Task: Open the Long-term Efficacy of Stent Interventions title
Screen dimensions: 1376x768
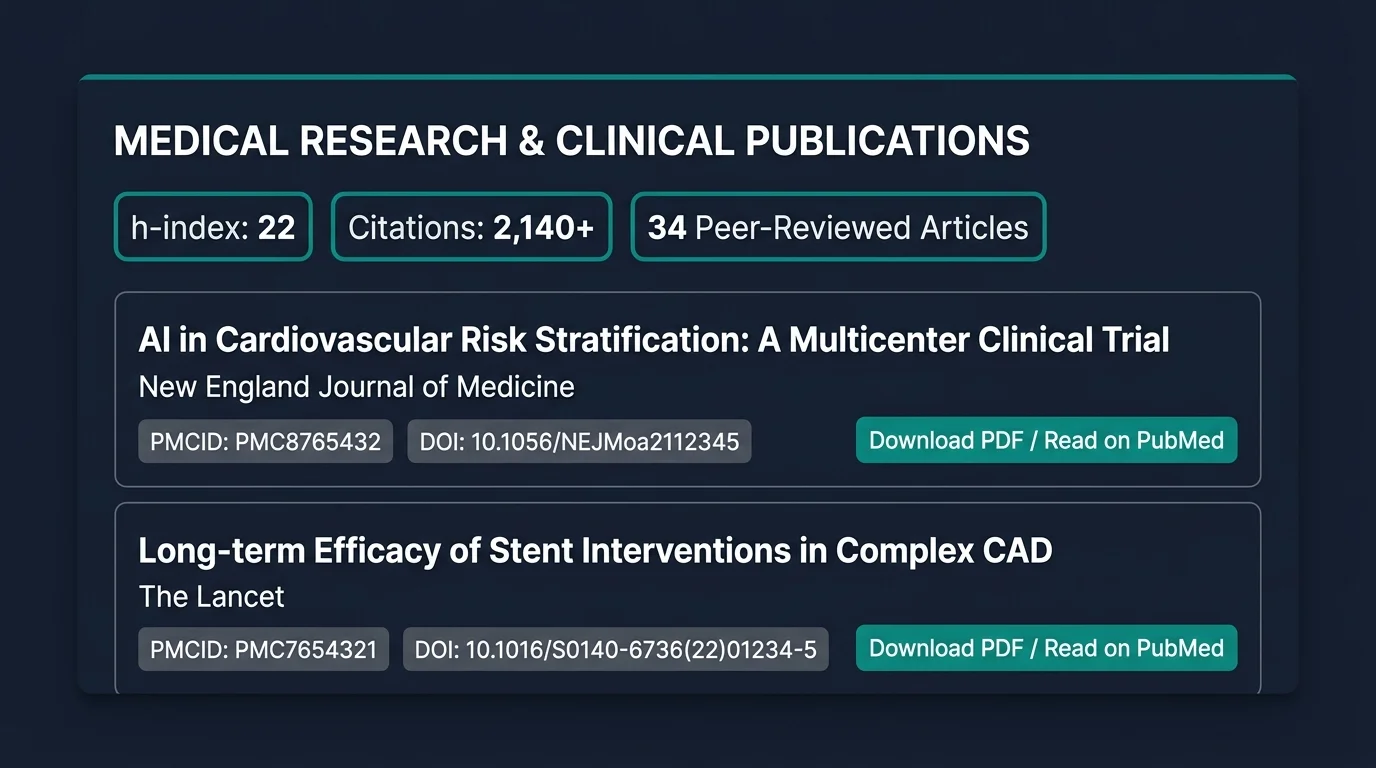Action: point(595,550)
